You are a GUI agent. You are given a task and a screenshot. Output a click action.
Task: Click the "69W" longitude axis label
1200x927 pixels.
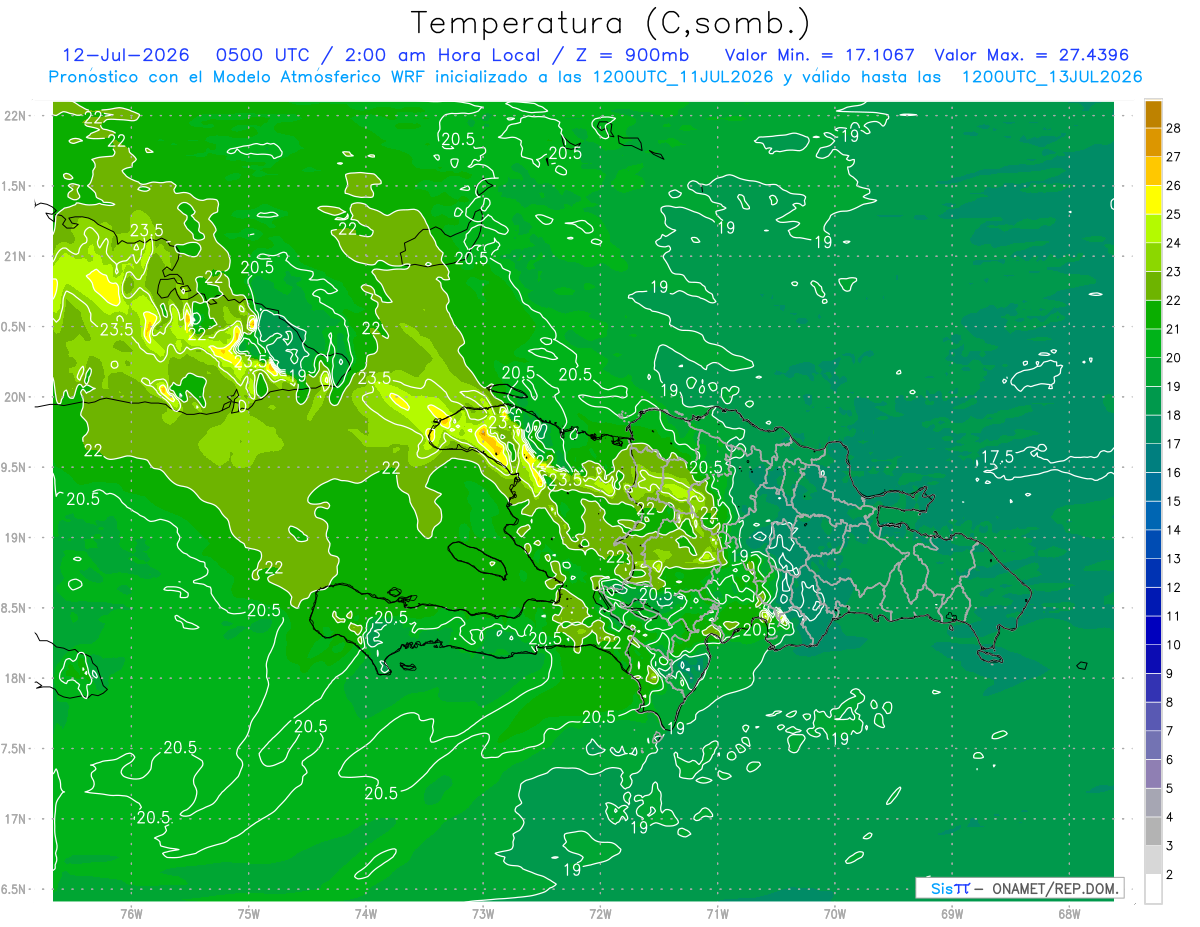(952, 914)
